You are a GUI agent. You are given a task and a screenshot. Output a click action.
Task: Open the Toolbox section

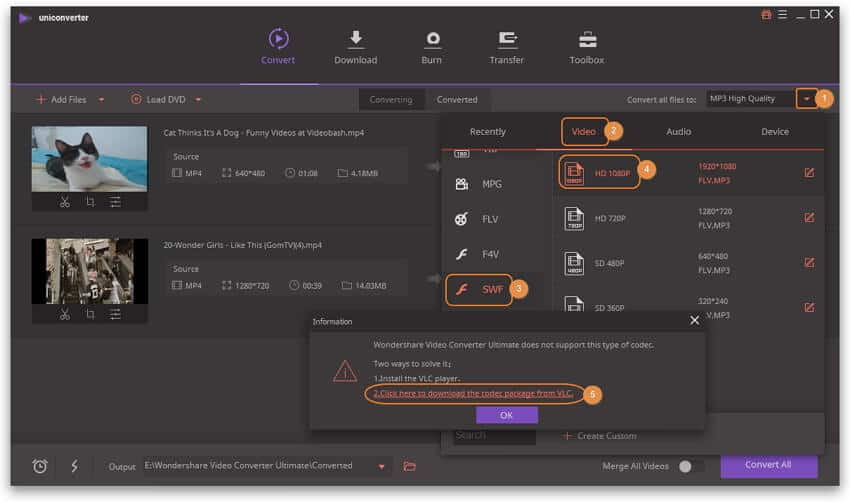(x=587, y=48)
